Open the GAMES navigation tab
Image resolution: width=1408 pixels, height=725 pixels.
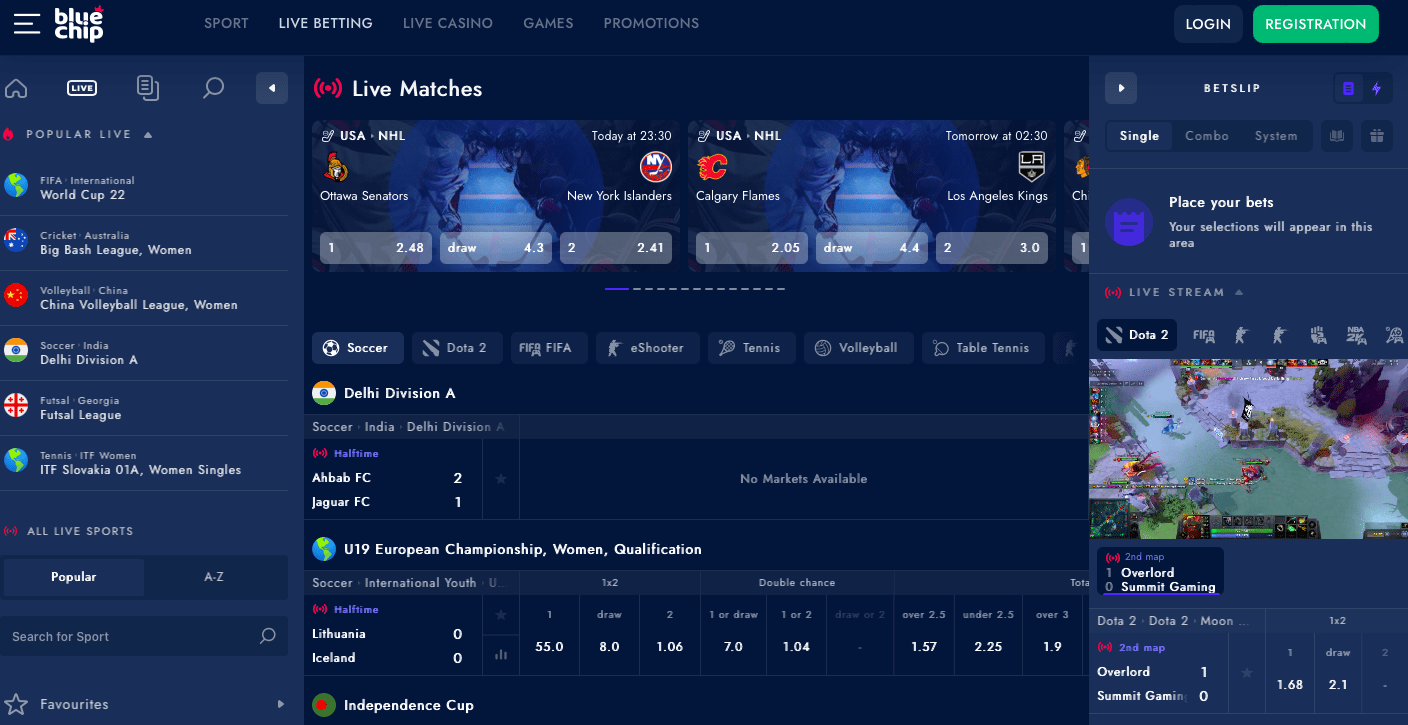548,23
